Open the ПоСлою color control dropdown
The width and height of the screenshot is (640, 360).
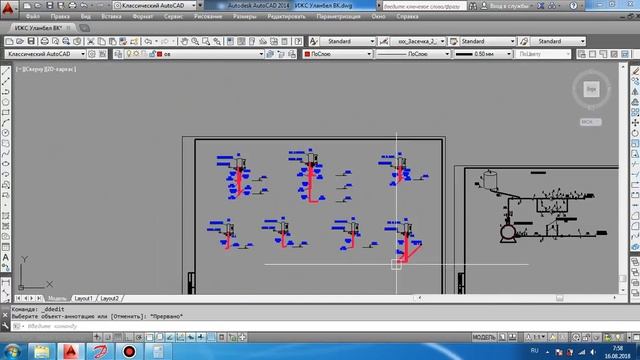click(338, 54)
